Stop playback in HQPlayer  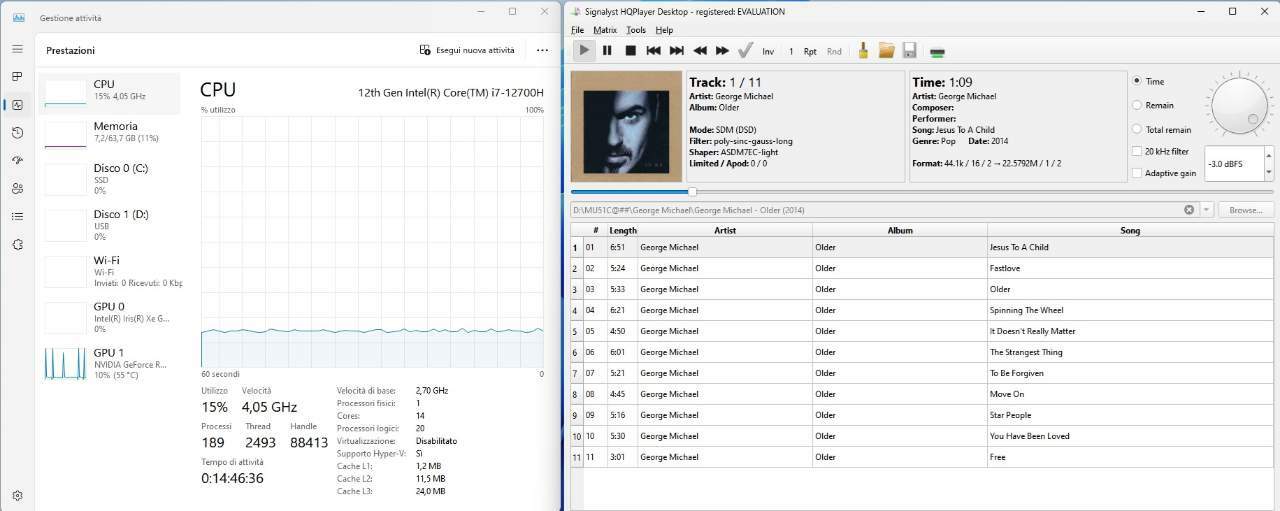click(630, 50)
